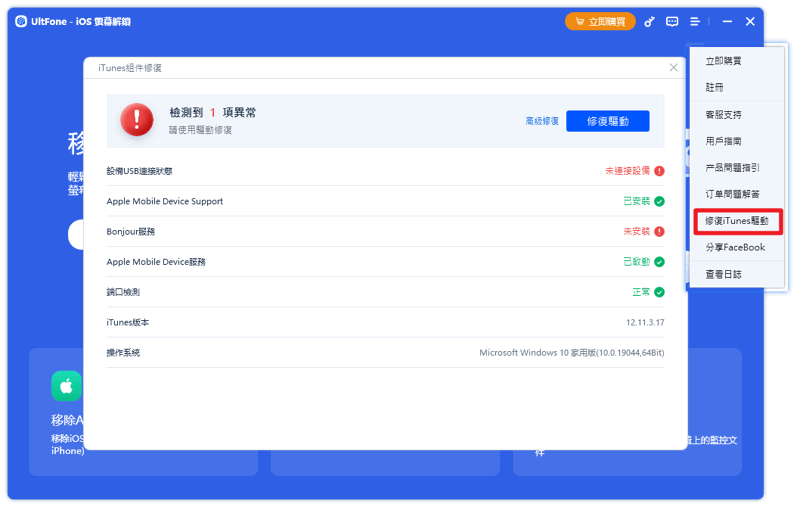Image resolution: width=800 pixels, height=507 pixels.
Task: Select 修復iTunes驅動 from the menu
Action: tap(737, 221)
